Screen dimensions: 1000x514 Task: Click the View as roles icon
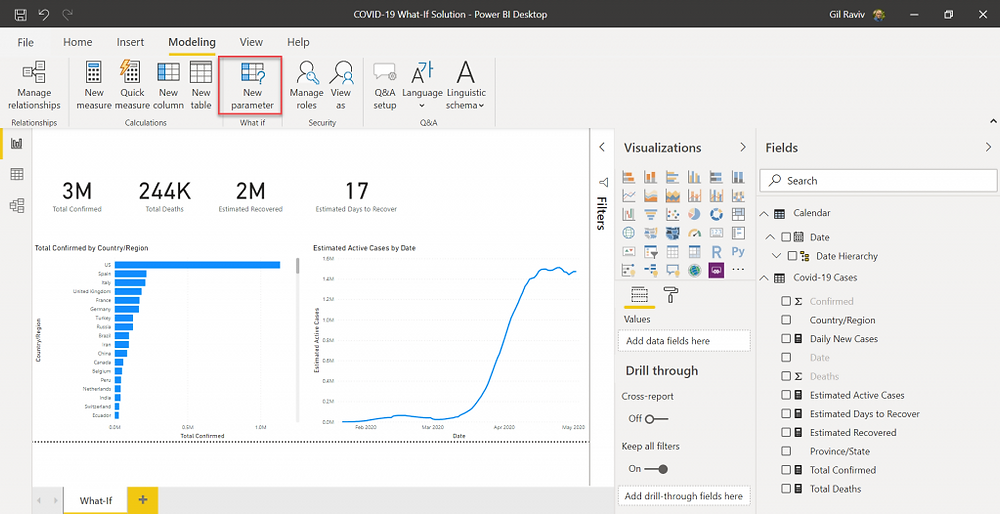pyautogui.click(x=341, y=86)
